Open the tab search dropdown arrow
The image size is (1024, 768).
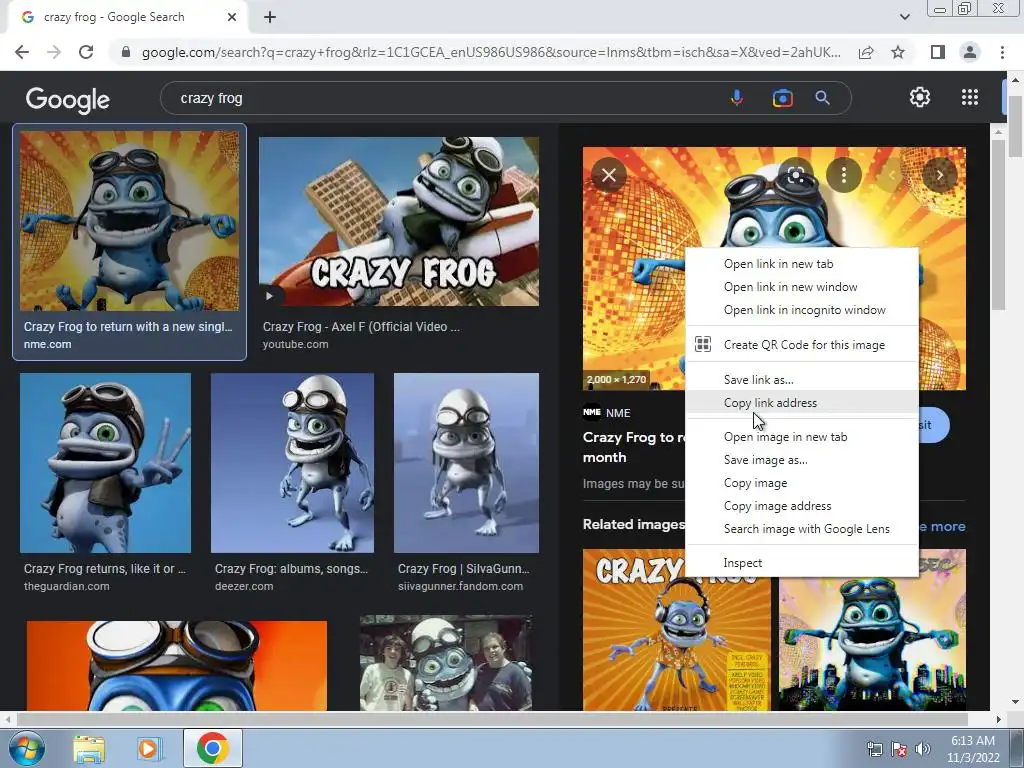pyautogui.click(x=904, y=17)
